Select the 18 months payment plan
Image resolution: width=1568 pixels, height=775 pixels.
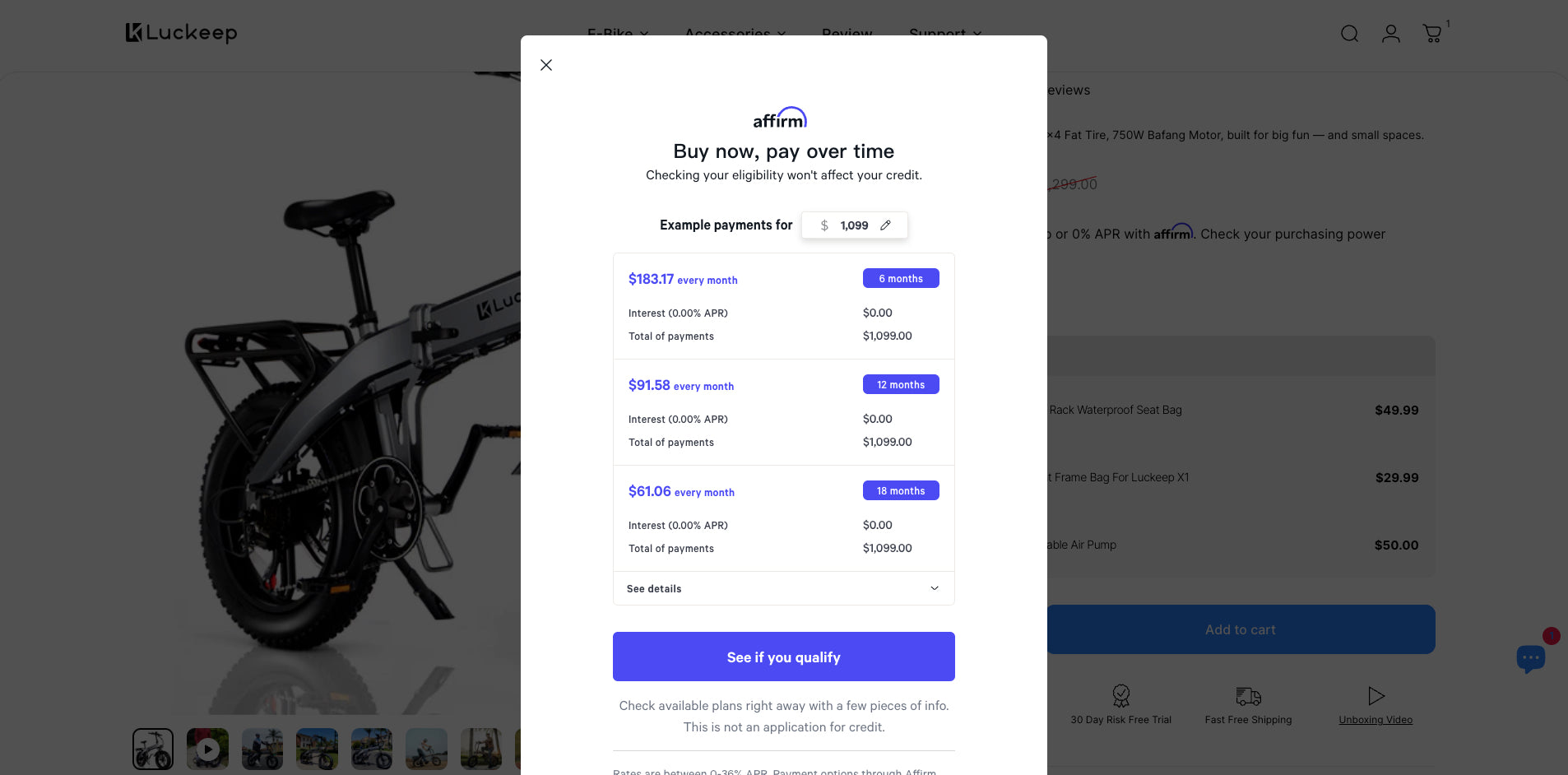pos(901,491)
